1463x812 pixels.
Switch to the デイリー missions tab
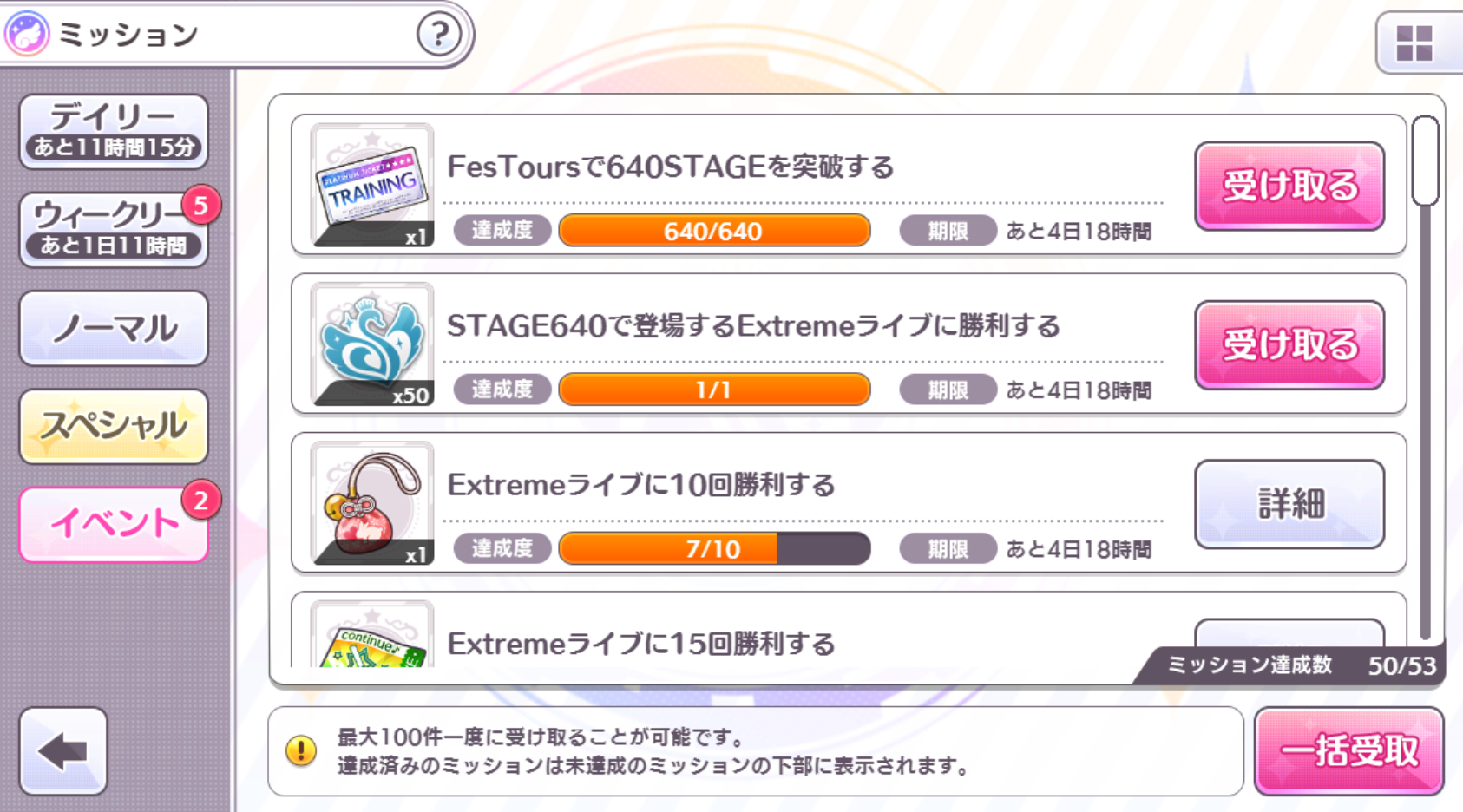(114, 131)
